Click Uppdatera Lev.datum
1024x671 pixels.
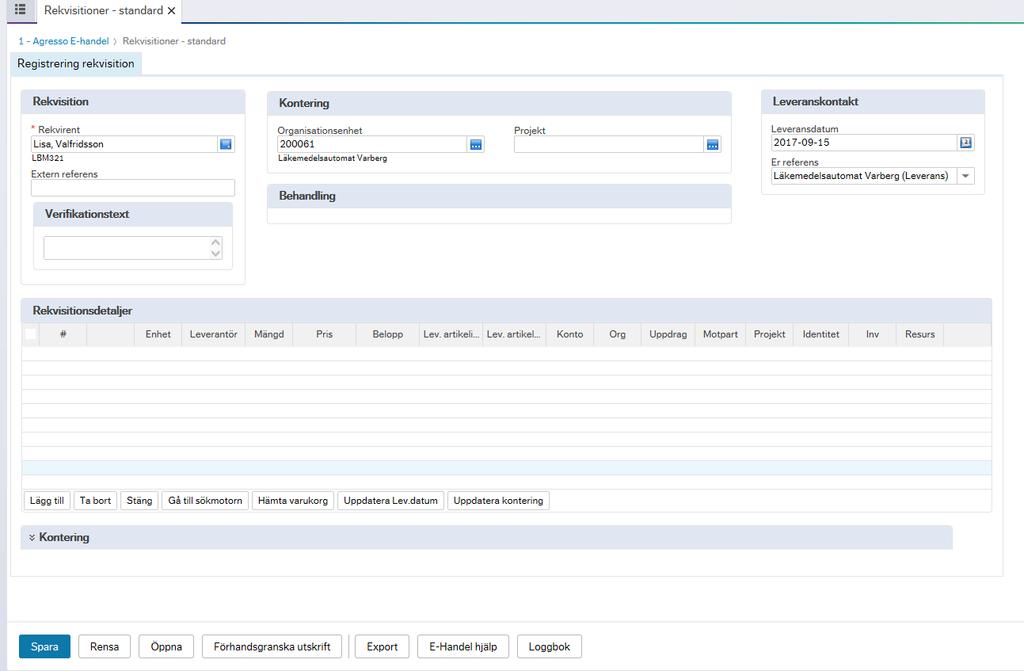[391, 500]
